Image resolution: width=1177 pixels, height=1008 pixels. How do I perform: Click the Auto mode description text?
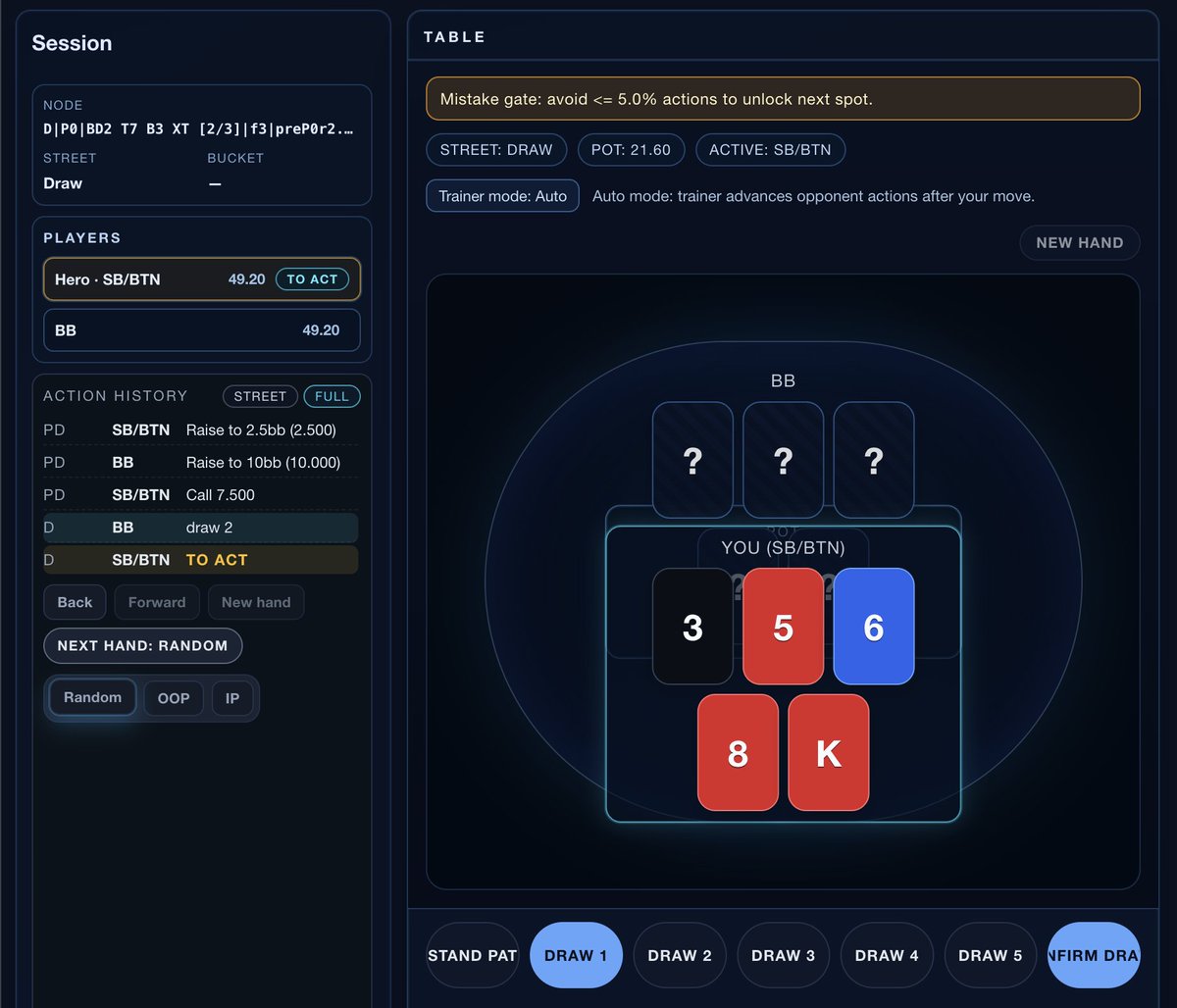coord(813,196)
